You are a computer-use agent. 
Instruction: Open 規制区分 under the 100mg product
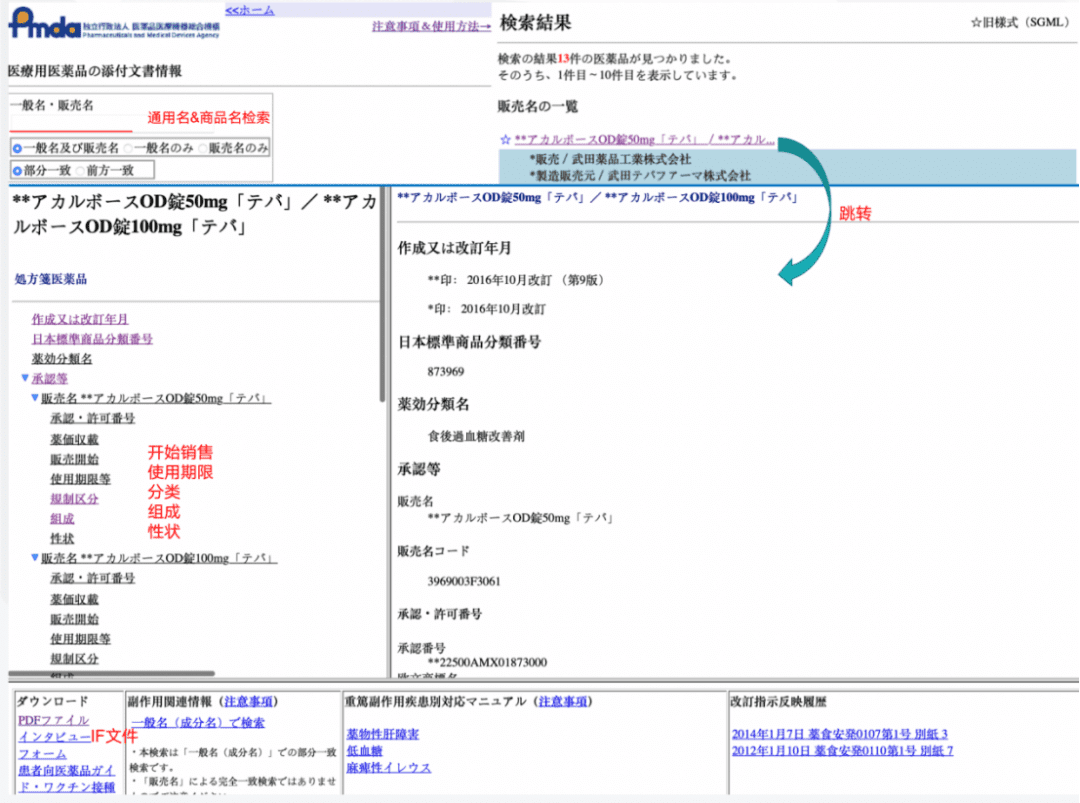click(74, 658)
